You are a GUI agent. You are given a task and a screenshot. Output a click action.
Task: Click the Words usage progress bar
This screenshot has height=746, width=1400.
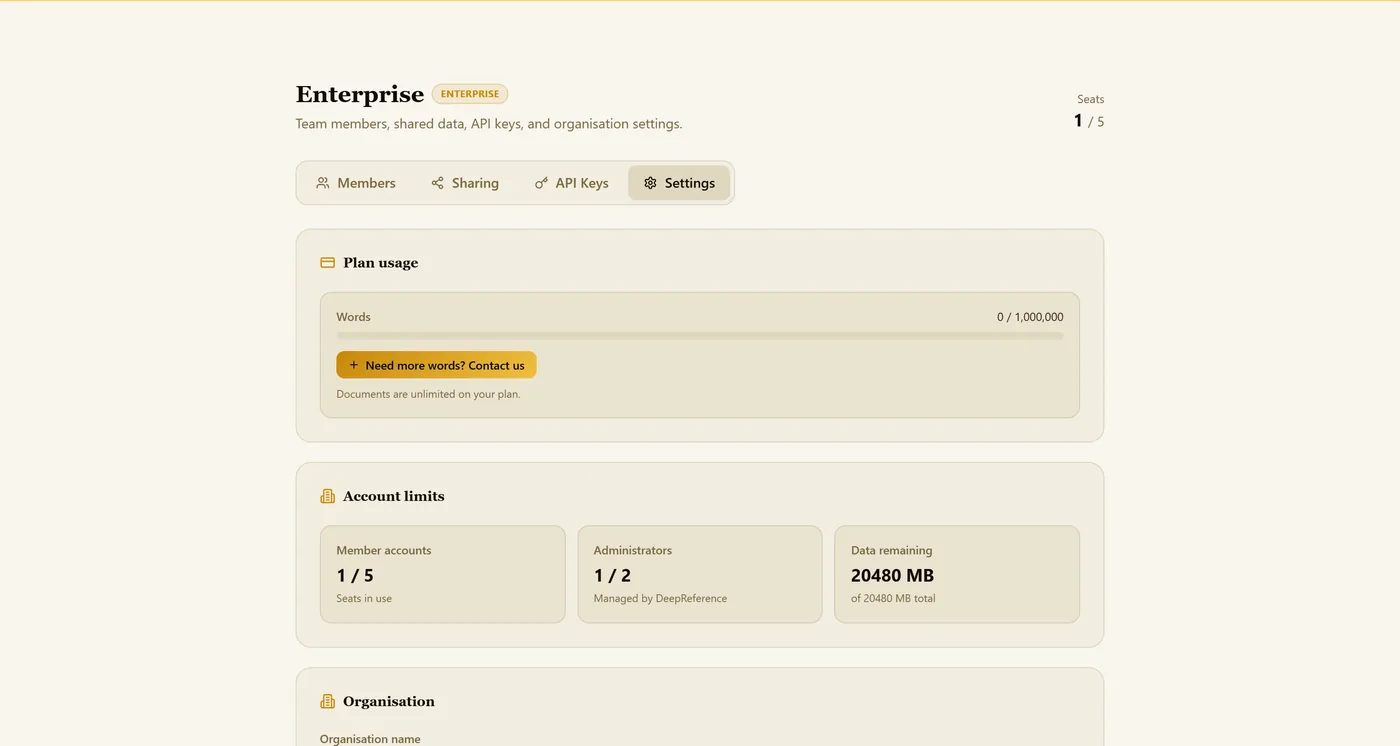(700, 336)
